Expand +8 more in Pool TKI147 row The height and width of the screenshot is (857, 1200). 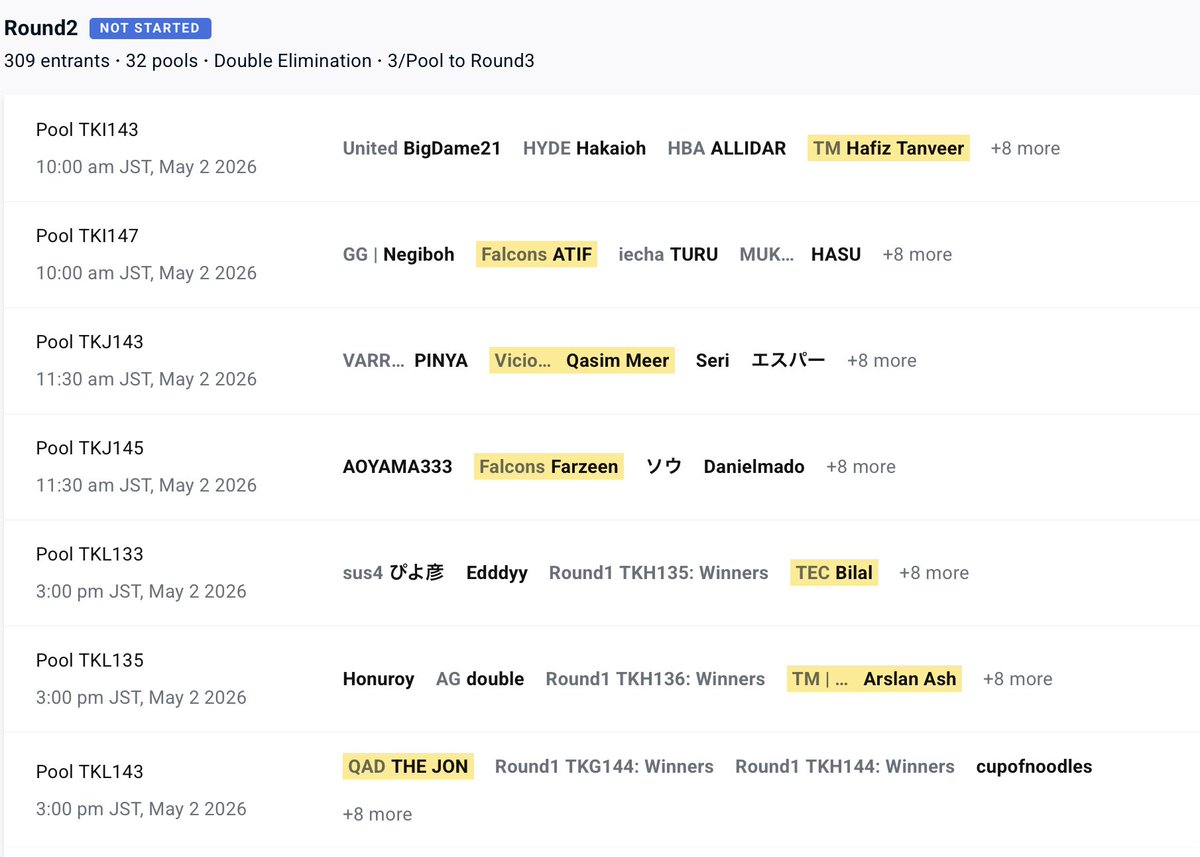[x=917, y=254]
